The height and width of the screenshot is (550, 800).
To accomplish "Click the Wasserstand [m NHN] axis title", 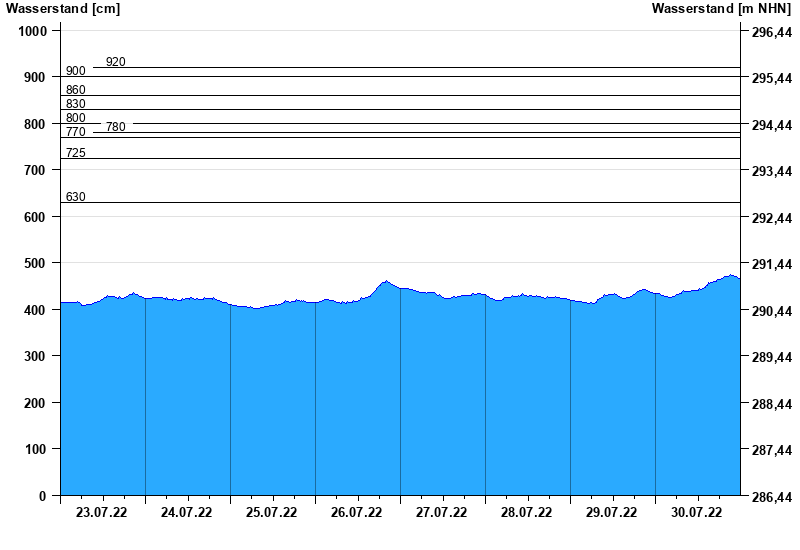I will (721, 9).
